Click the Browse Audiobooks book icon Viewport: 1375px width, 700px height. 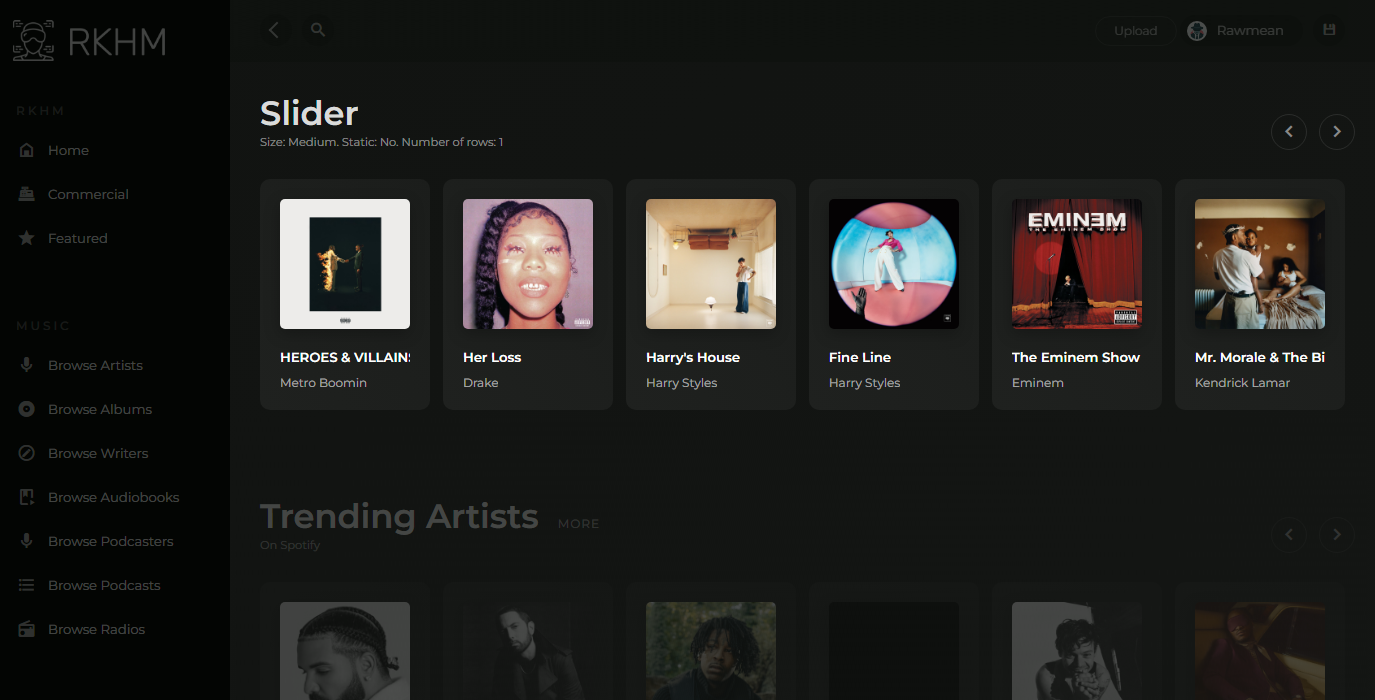coord(27,497)
